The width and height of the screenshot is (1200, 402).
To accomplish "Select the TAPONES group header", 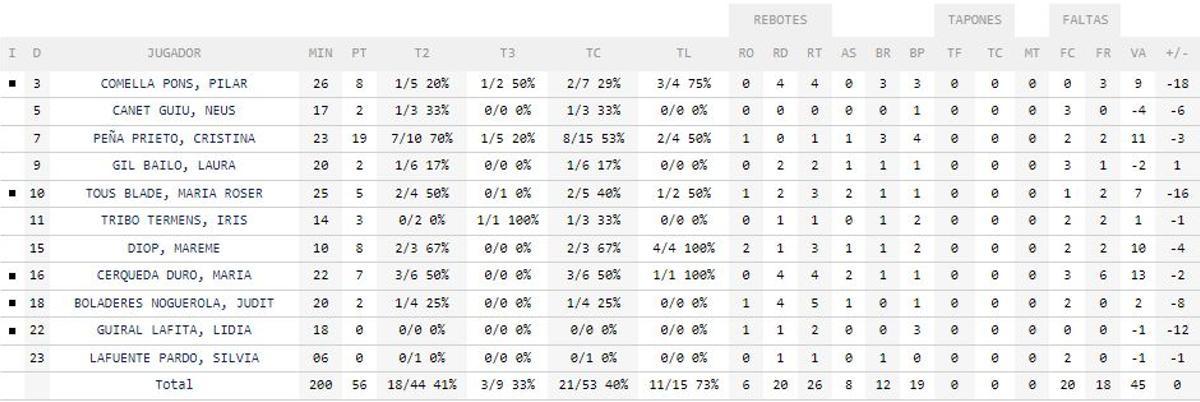I will pyautogui.click(x=974, y=20).
